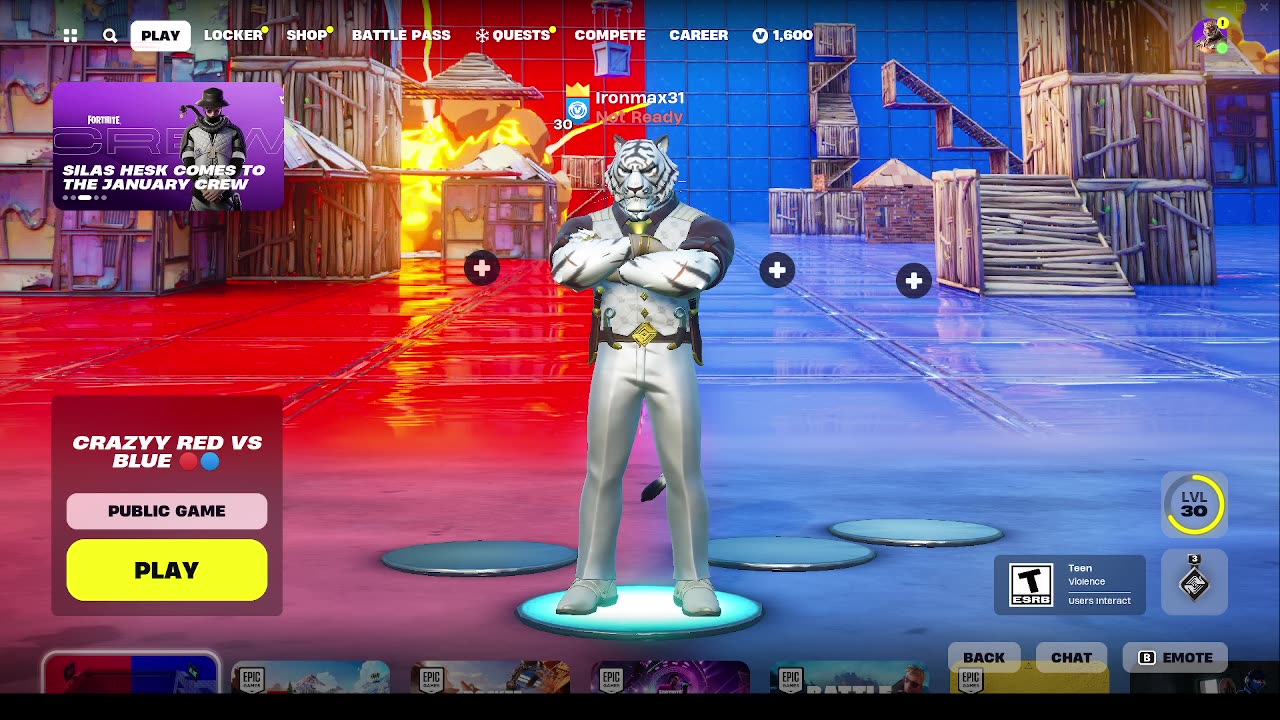Screen dimensions: 1280x720
Task: Open the SHOP tab
Action: (x=306, y=35)
